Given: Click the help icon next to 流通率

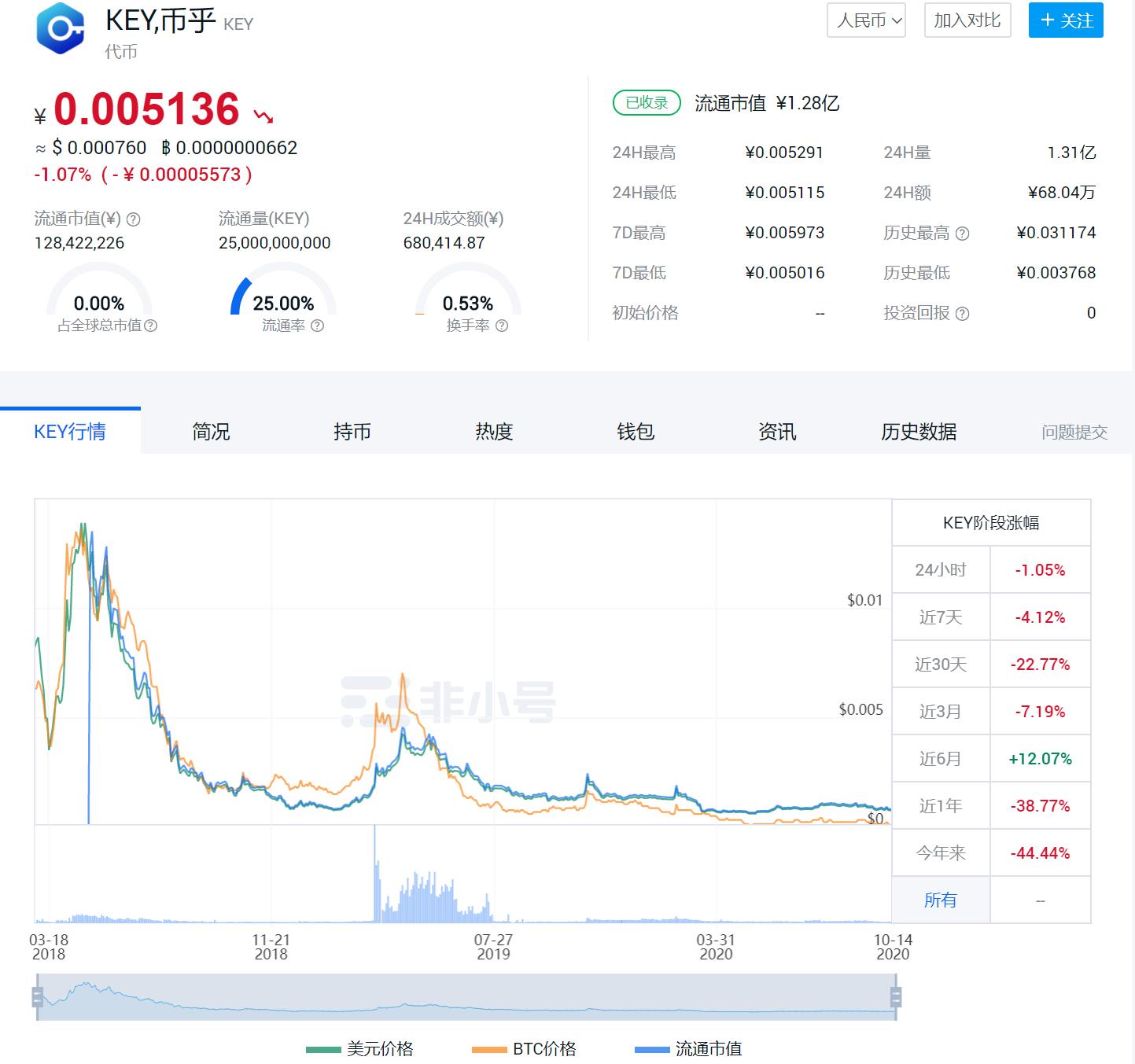Looking at the screenshot, I should click(317, 326).
